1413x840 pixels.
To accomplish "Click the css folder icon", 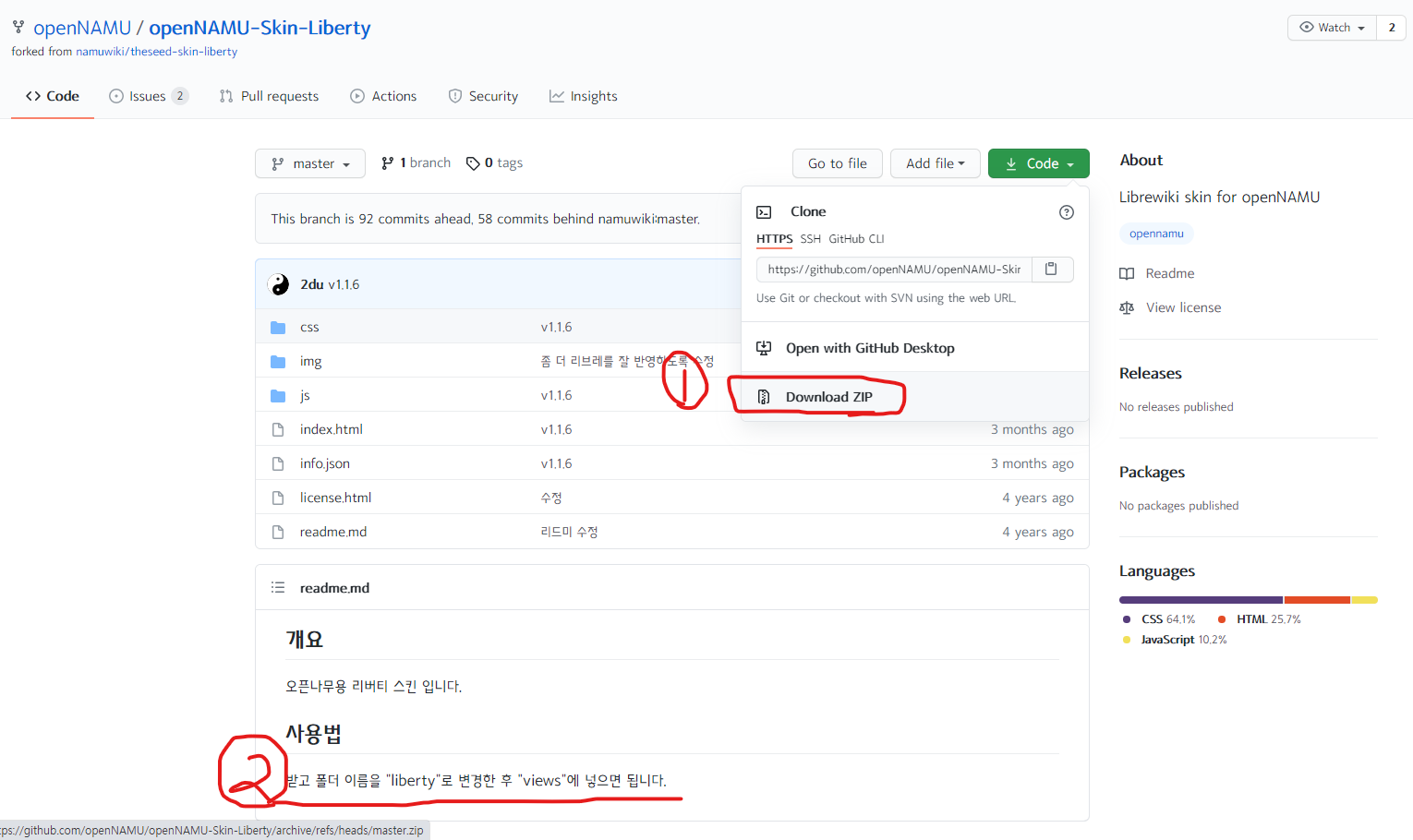I will click(x=278, y=327).
